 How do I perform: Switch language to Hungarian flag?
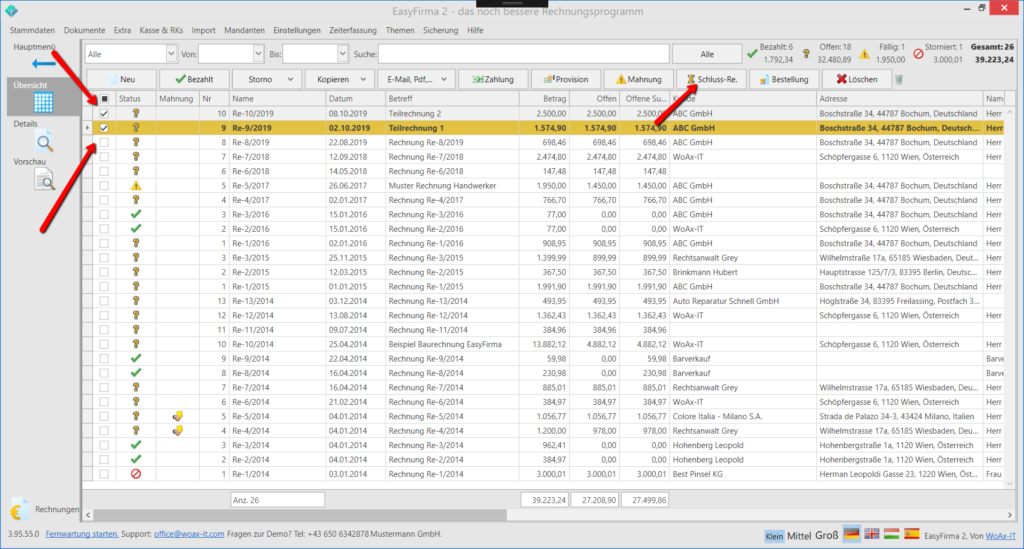(891, 534)
